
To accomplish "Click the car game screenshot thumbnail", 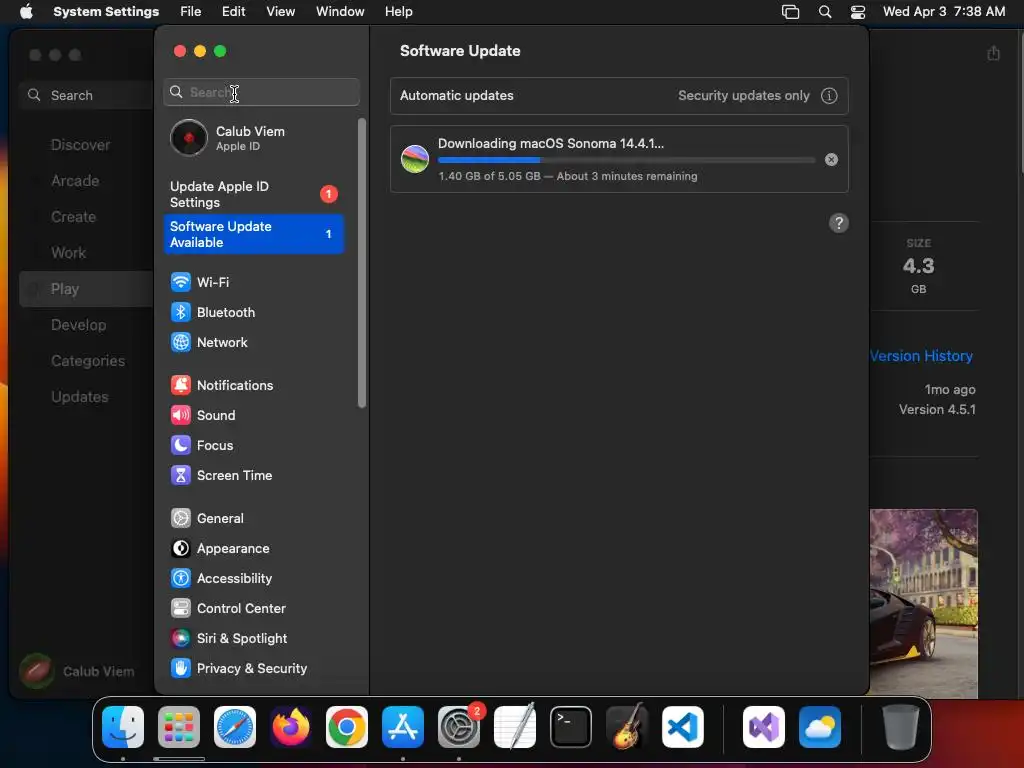I will [x=923, y=603].
